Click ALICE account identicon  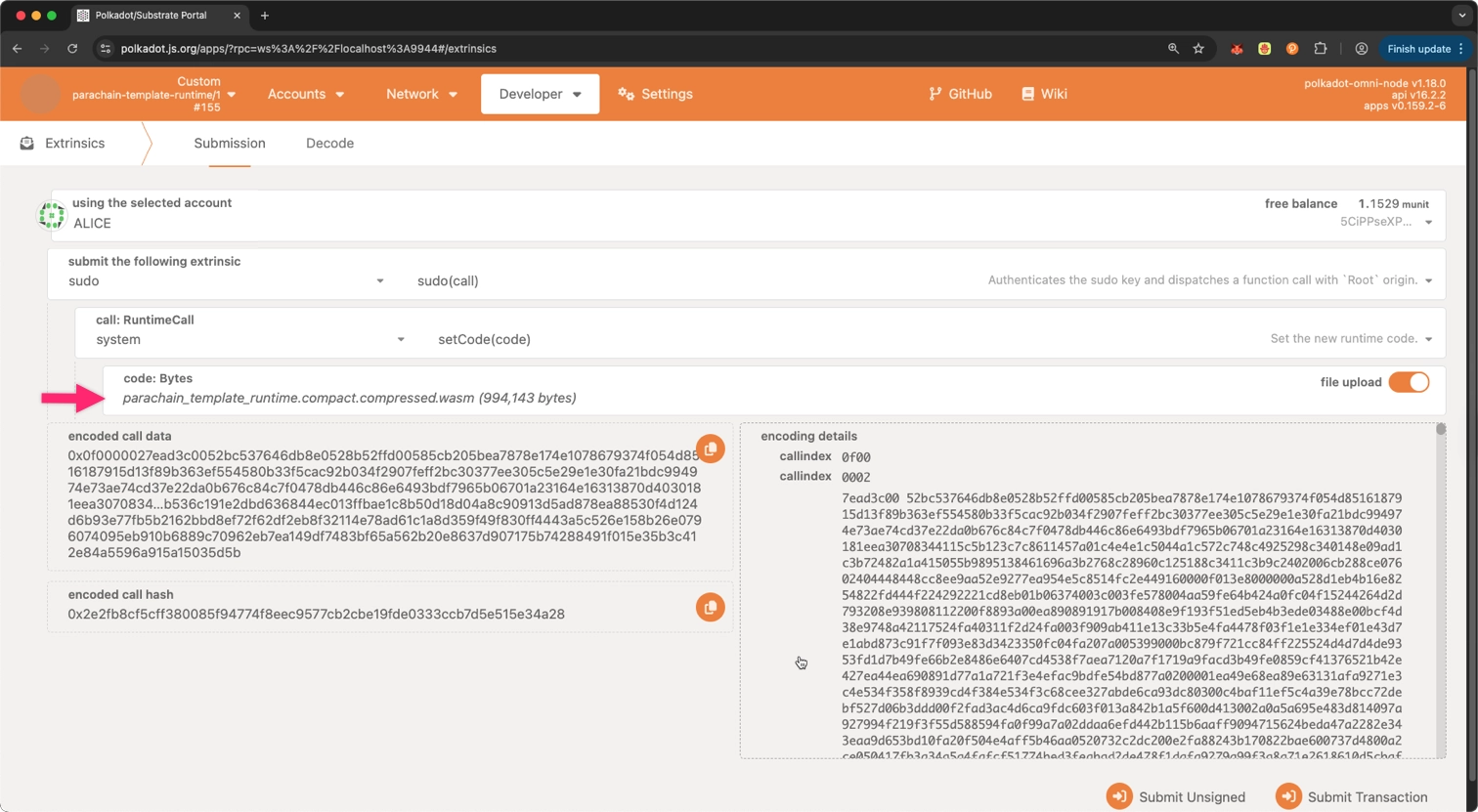[51, 215]
